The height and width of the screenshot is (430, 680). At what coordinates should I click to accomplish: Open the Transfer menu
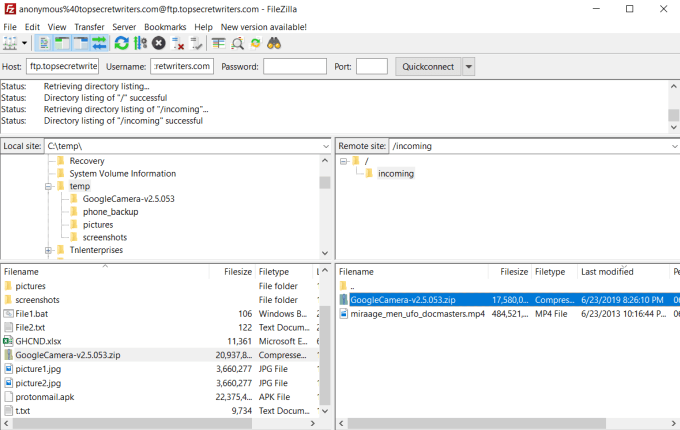coord(89,27)
